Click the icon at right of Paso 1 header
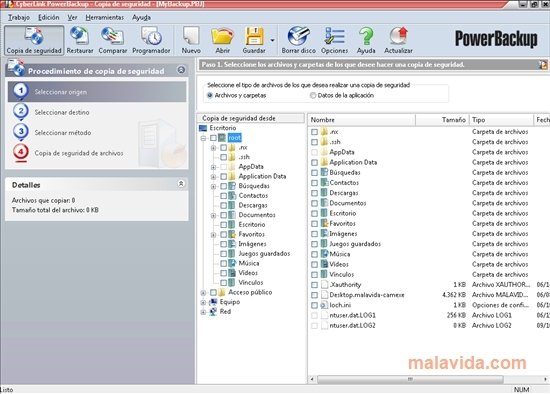This screenshot has height=394, width=550. coord(543,65)
